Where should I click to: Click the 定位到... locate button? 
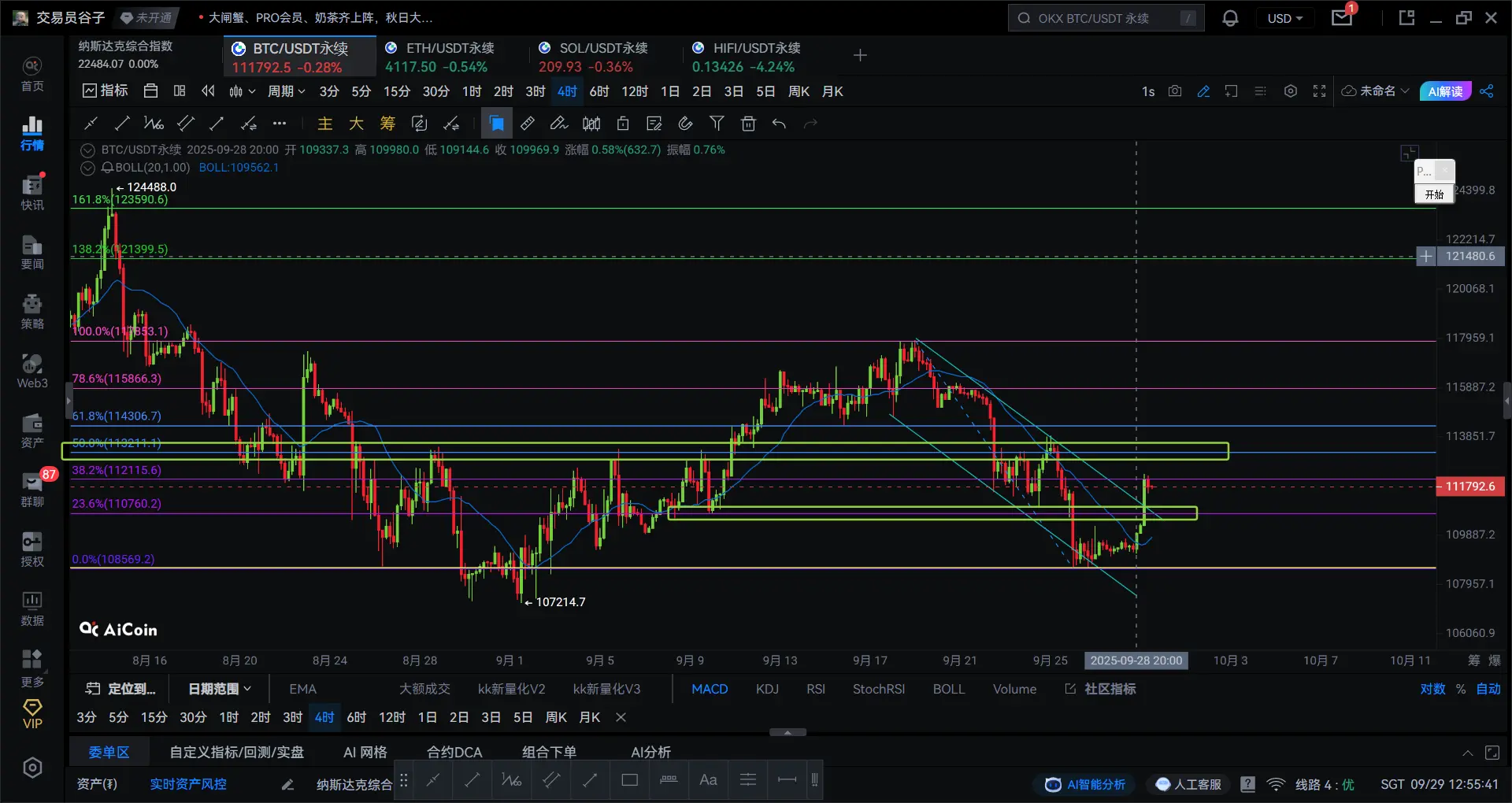click(x=120, y=689)
